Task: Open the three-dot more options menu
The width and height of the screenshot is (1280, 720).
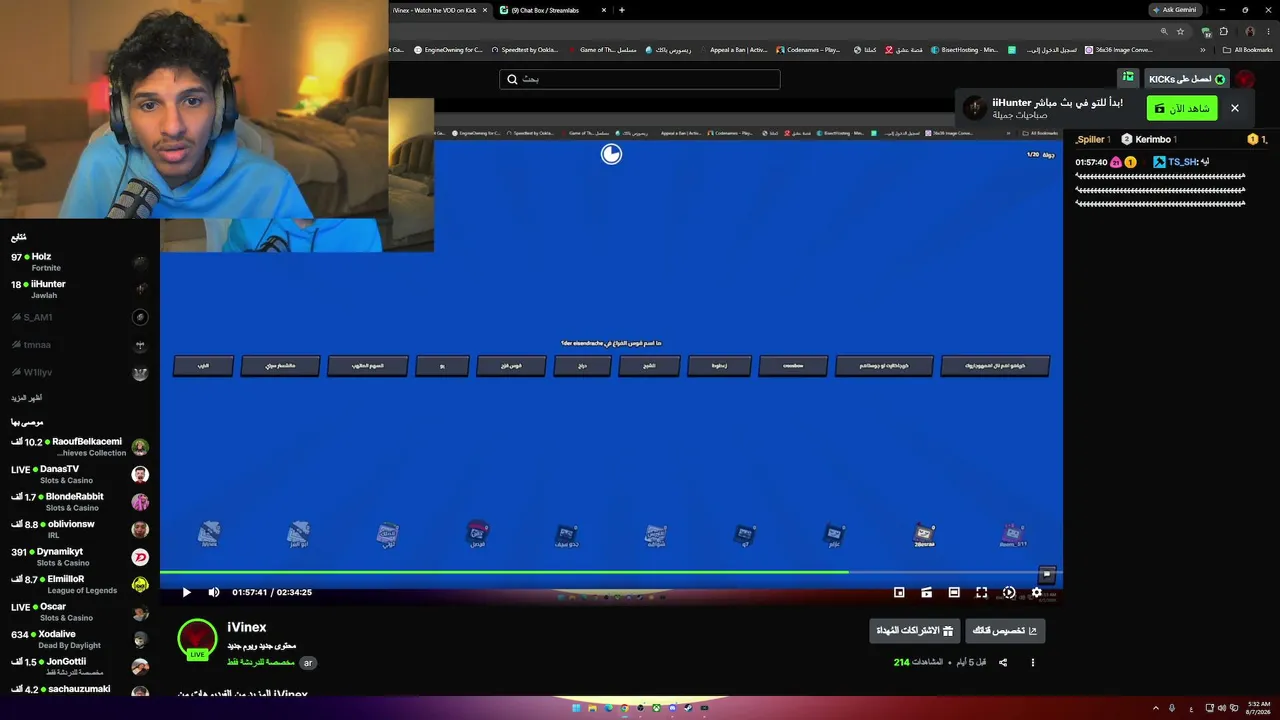Action: 1033,662
